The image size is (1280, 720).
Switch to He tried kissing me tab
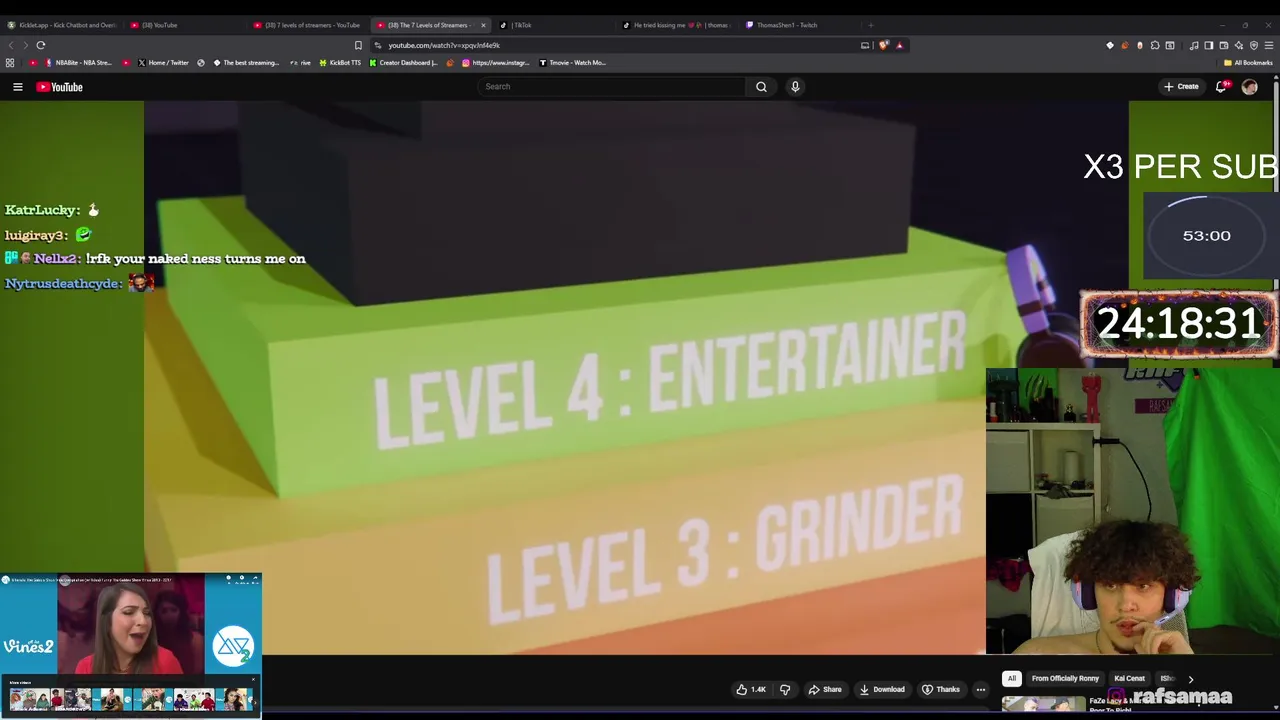click(x=675, y=25)
